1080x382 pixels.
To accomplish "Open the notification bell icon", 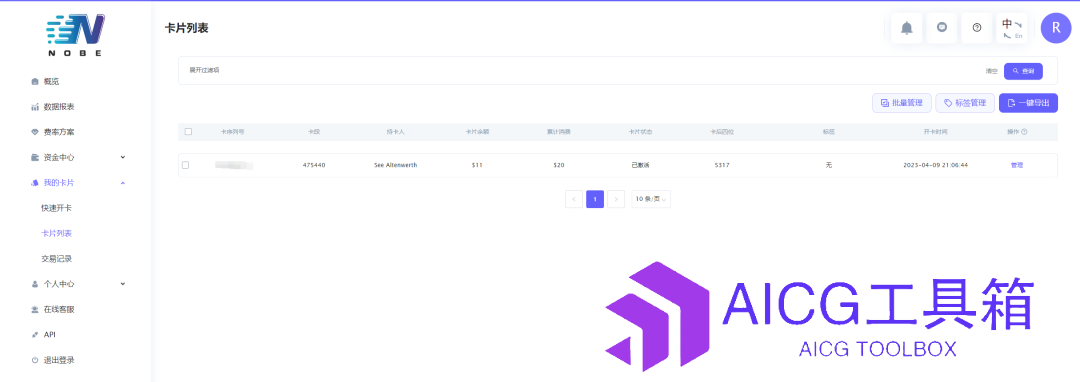I will [906, 28].
